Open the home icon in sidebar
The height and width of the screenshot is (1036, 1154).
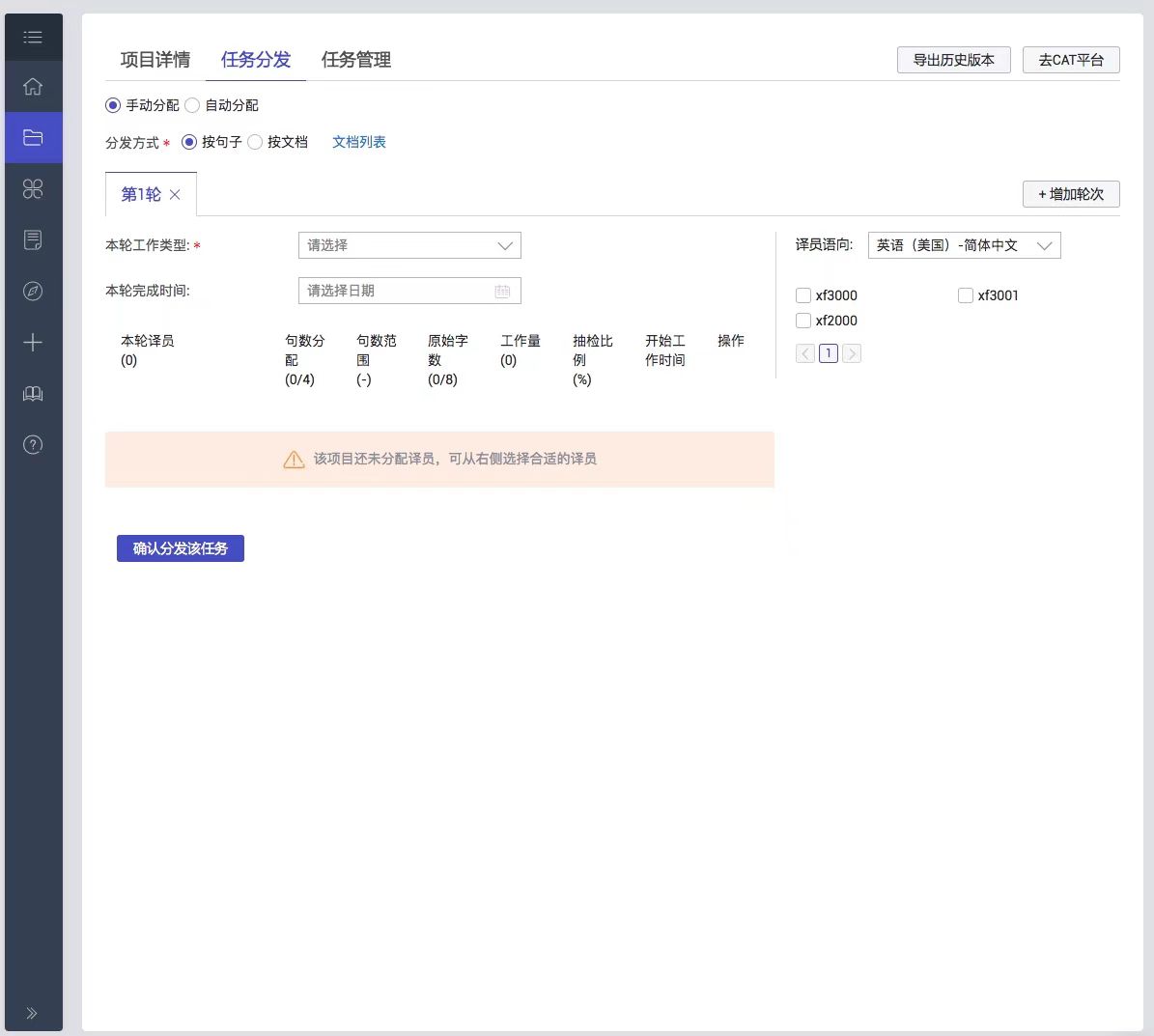[33, 87]
